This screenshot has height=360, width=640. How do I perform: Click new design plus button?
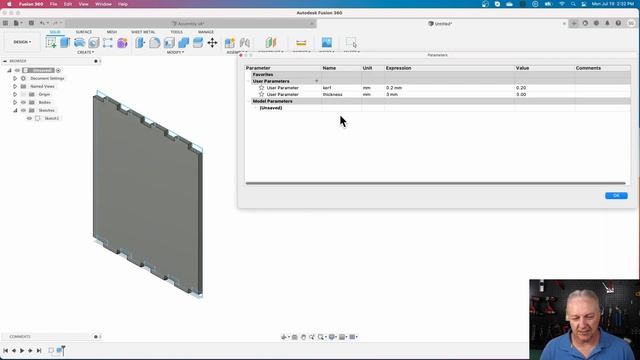574,23
